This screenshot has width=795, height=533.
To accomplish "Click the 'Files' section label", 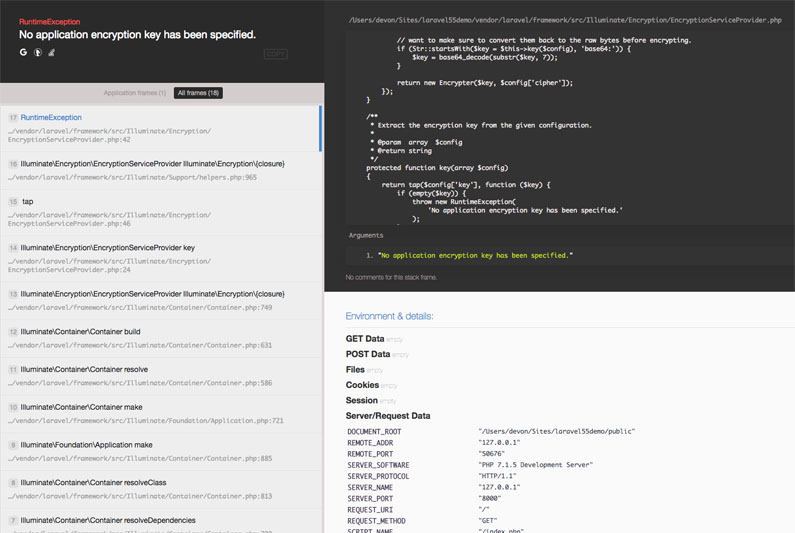I will point(355,370).
